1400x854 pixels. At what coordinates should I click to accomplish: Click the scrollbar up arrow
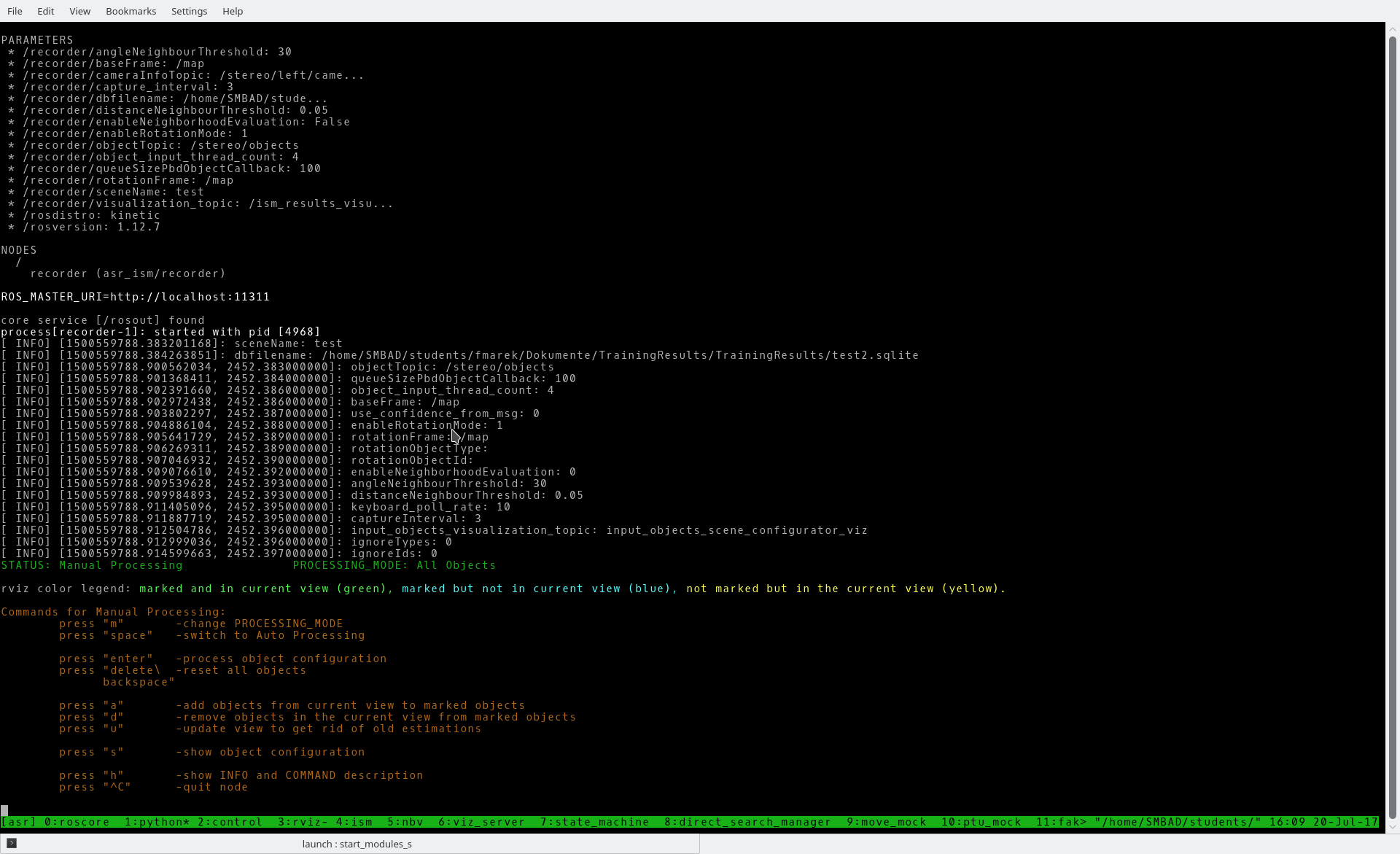coord(1392,30)
